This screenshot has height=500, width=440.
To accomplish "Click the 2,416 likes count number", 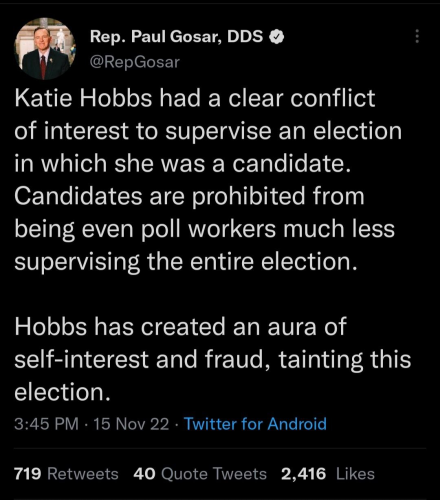I will [x=303, y=474].
